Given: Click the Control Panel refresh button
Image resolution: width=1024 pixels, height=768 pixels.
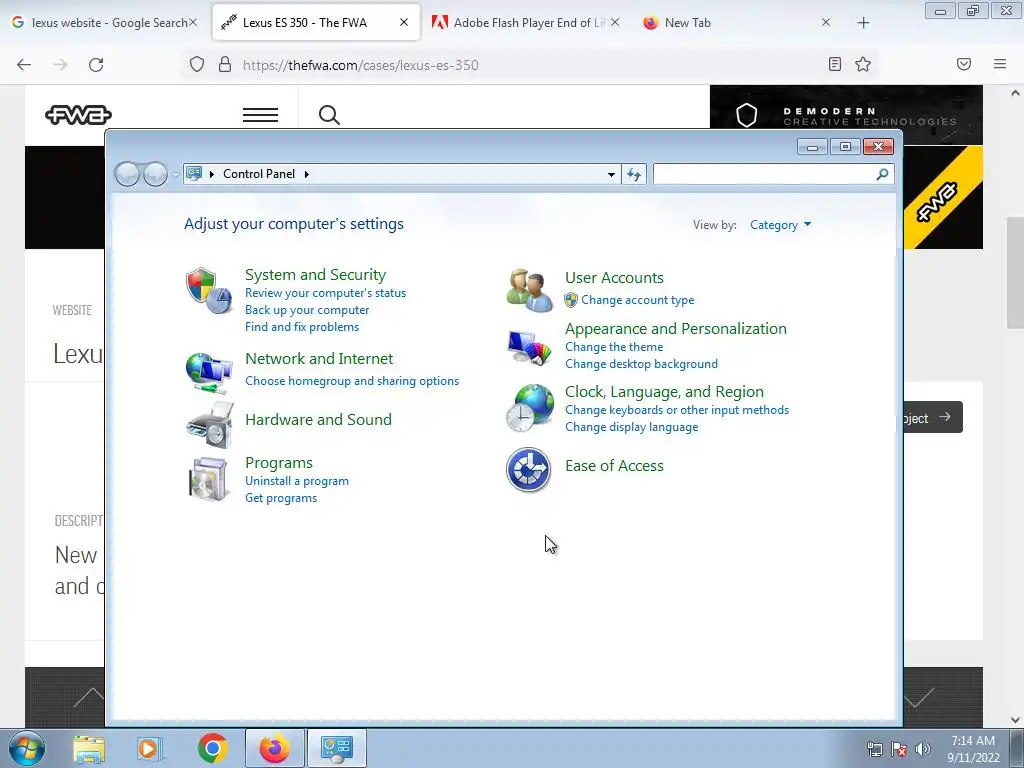Looking at the screenshot, I should (x=634, y=174).
